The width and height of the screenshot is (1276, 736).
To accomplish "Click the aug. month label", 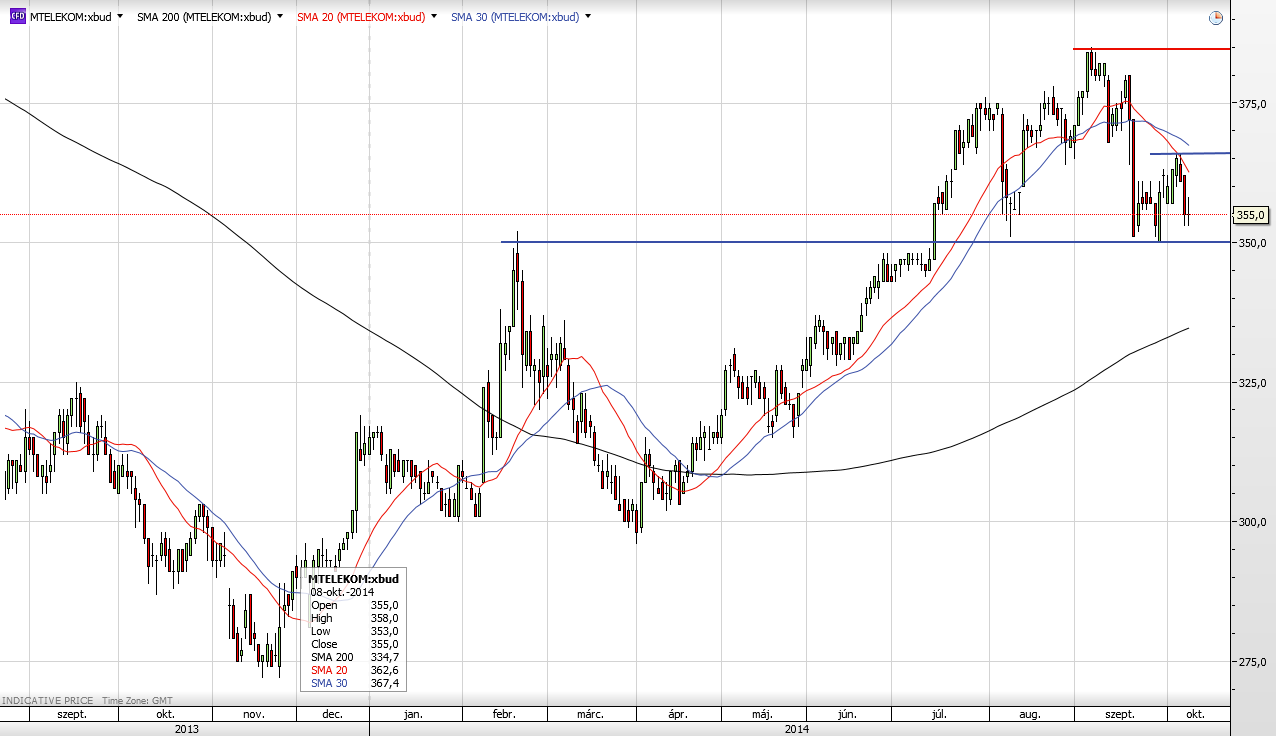I will [x=1031, y=715].
